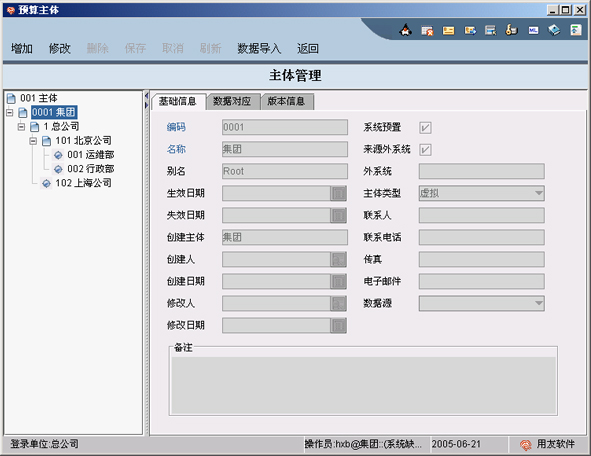Screen dimensions: 591x456
Task: Toggle the 系统预置 checkbox
Action: (x=425, y=128)
